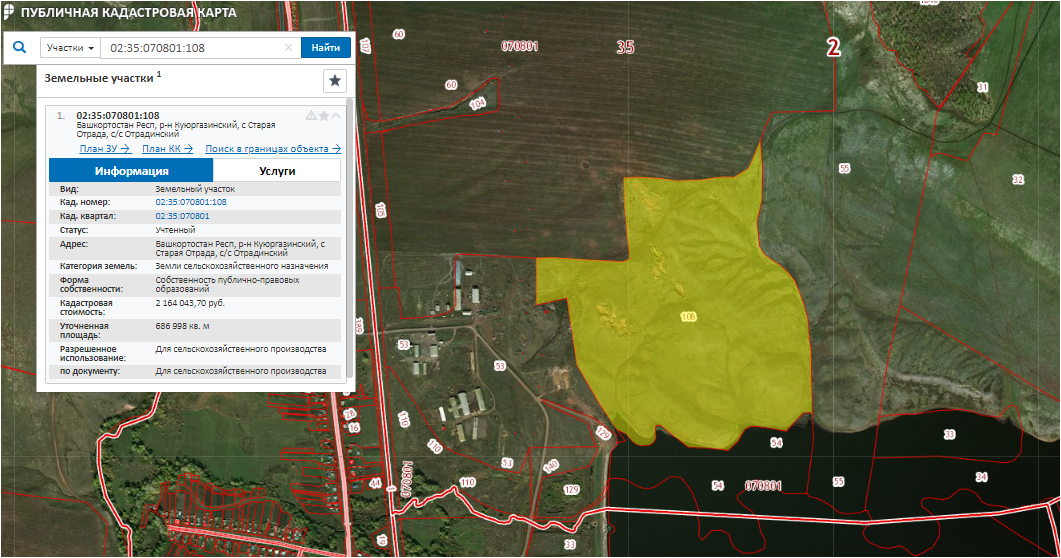The height and width of the screenshot is (558, 1061).
Task: Click cadastral number 02:35:070801:108 value link
Action: [x=190, y=202]
